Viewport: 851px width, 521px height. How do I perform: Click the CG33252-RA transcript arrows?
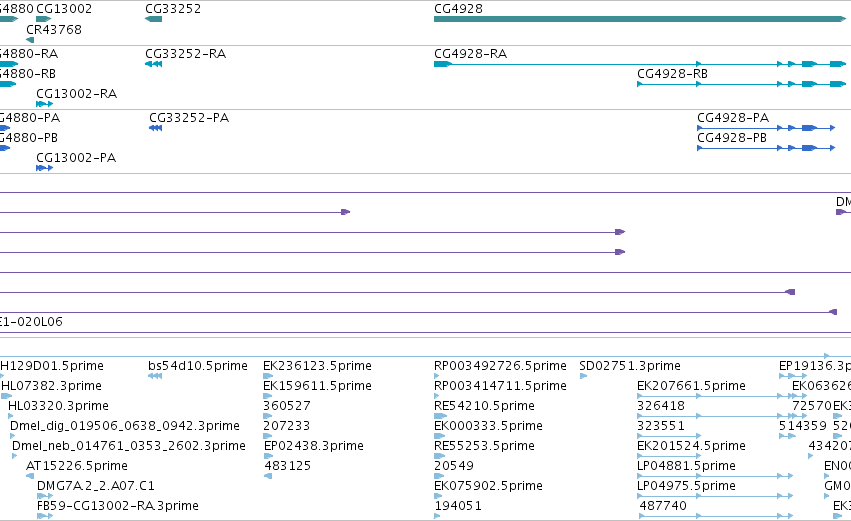[154, 64]
